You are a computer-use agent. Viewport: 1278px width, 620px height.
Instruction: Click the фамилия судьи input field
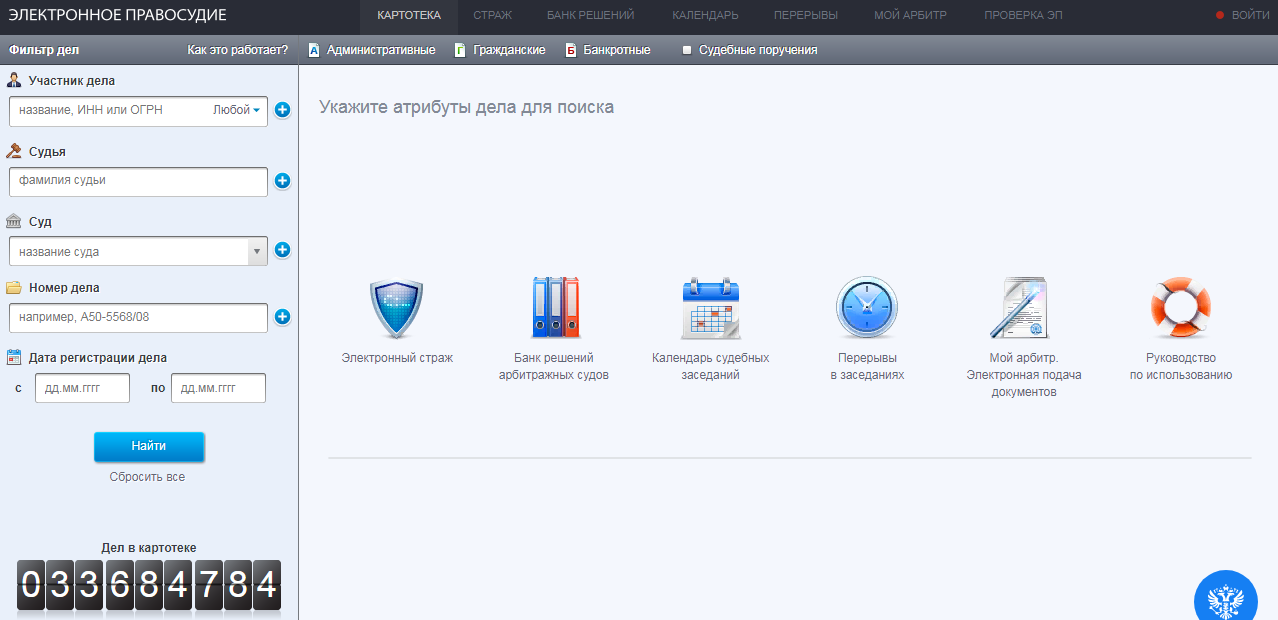pyautogui.click(x=138, y=181)
